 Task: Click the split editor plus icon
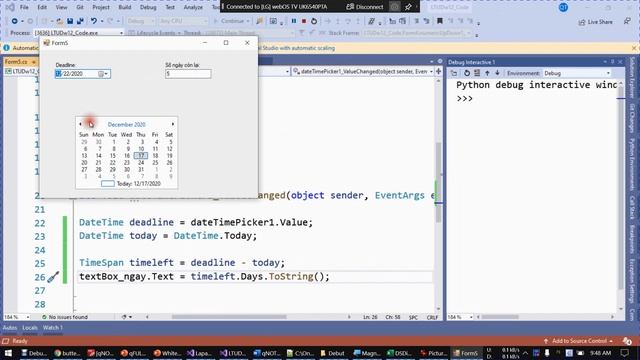(438, 71)
